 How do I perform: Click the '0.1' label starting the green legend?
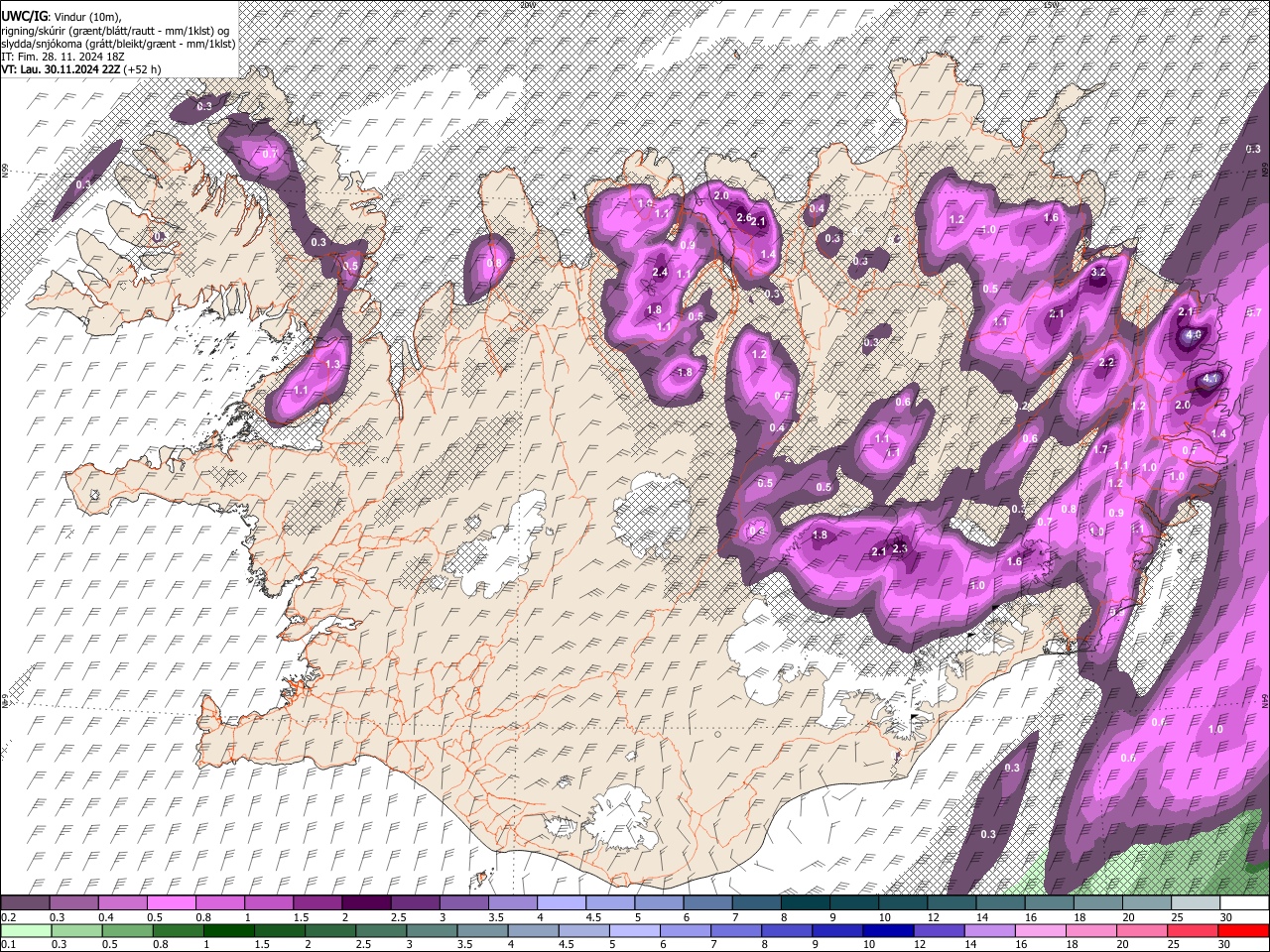coord(8,944)
